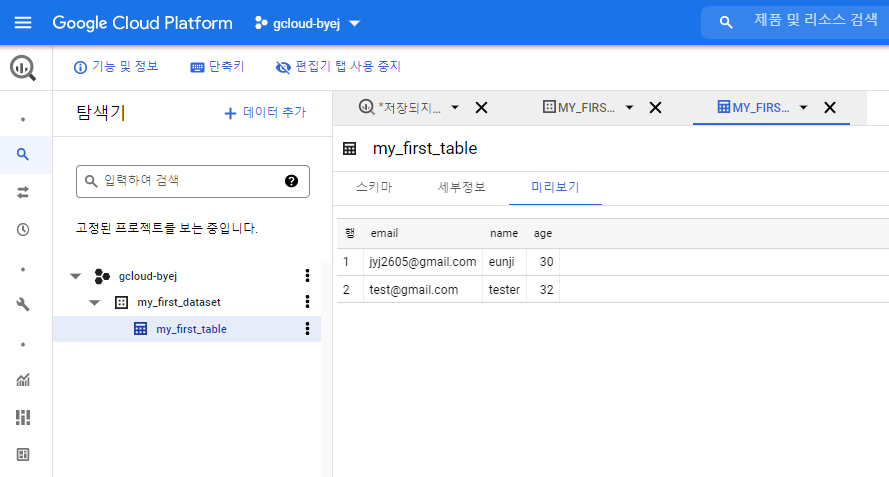Open the wrench admin icon in sidebar
Image resolution: width=889 pixels, height=477 pixels.
(x=23, y=305)
